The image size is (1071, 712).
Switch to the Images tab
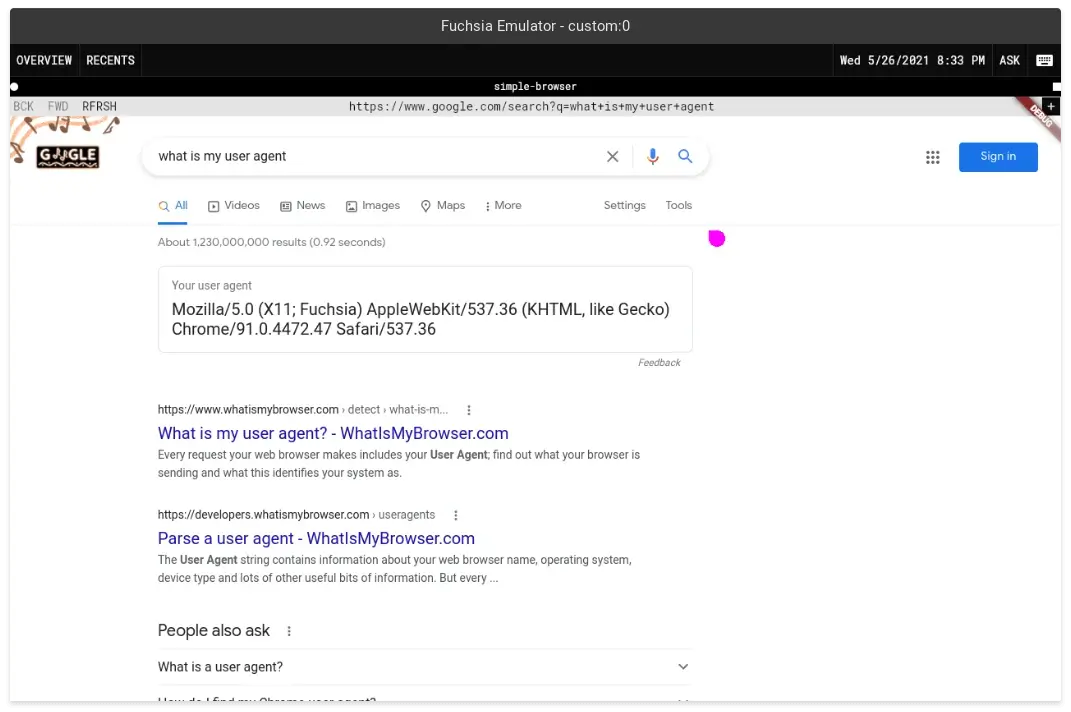click(x=373, y=206)
